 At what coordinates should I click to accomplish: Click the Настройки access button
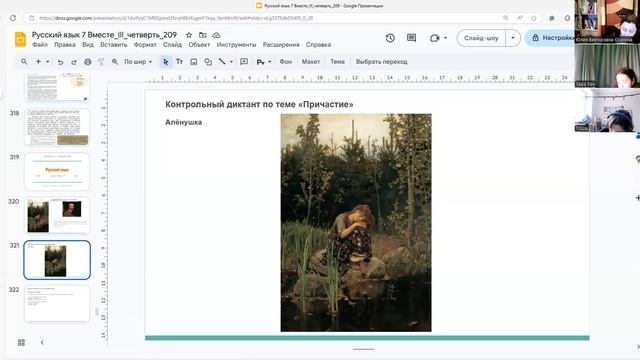pyautogui.click(x=551, y=38)
